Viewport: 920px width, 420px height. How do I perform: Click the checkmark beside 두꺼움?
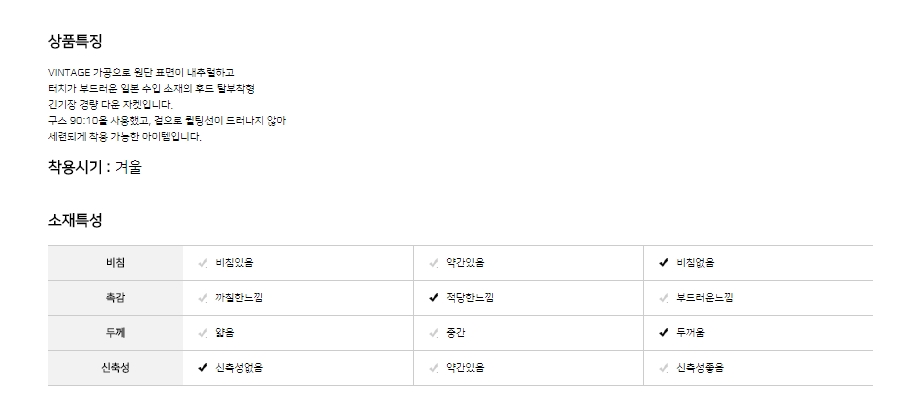click(663, 333)
